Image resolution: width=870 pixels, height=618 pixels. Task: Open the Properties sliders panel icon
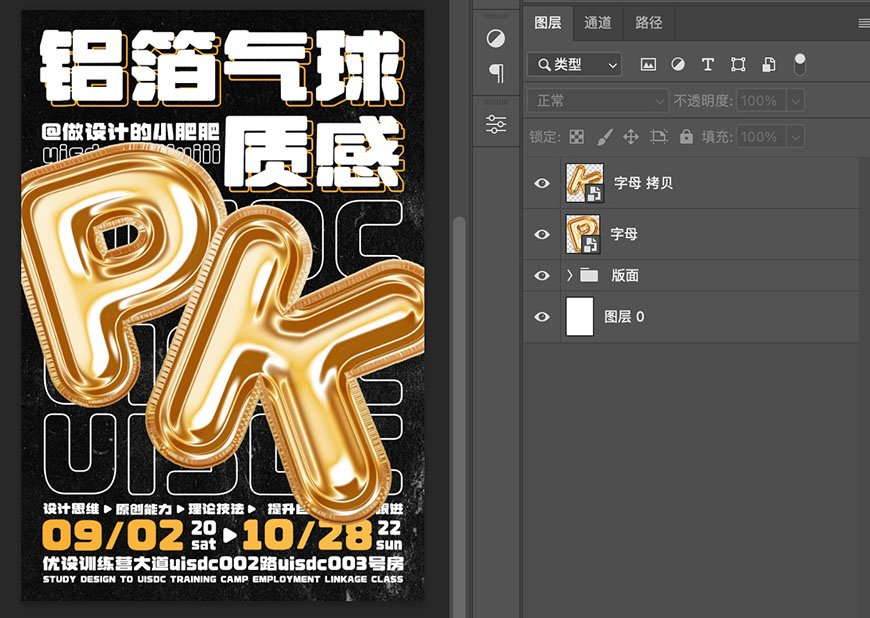495,124
